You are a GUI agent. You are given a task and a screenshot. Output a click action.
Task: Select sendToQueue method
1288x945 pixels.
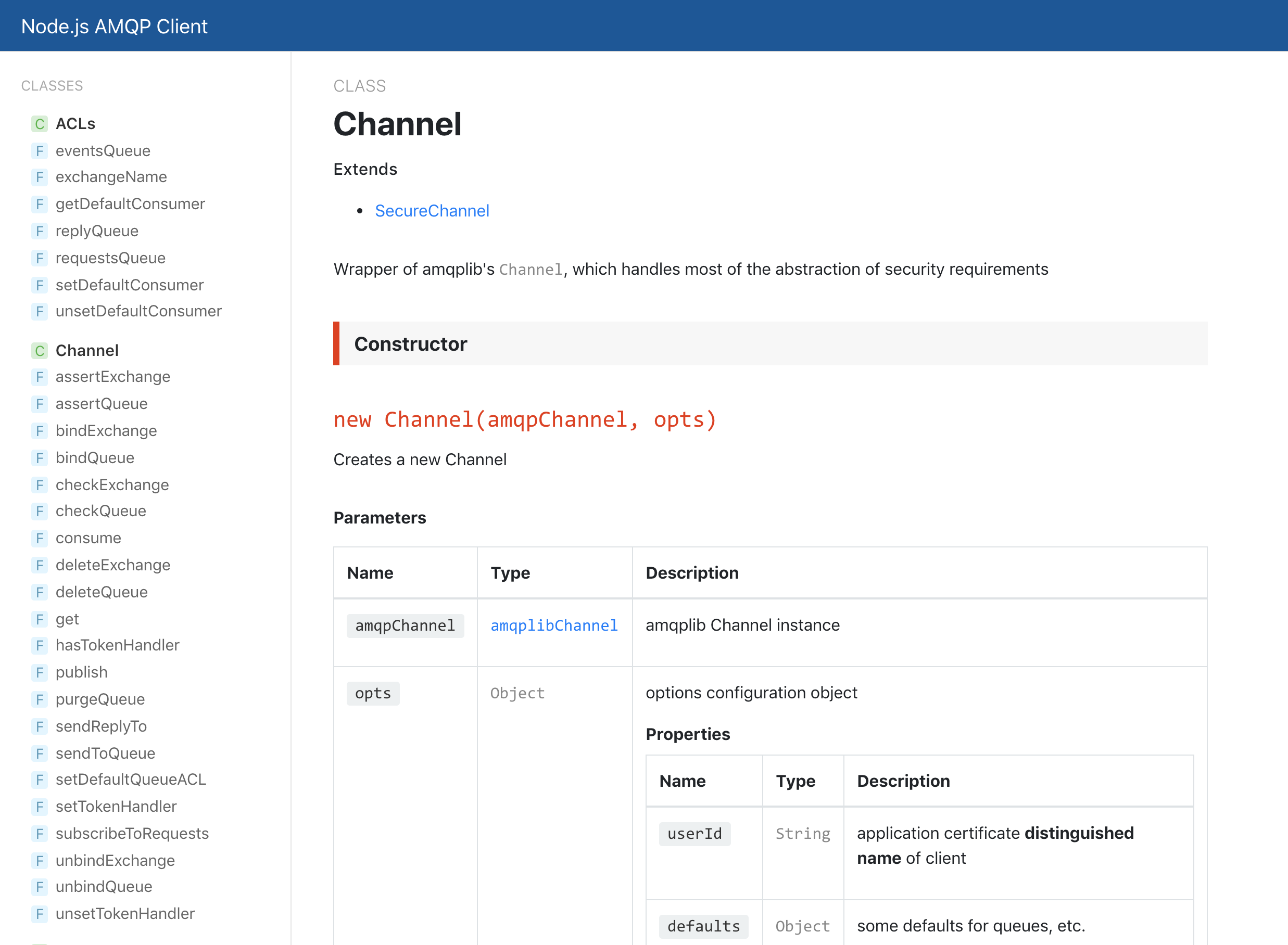105,754
